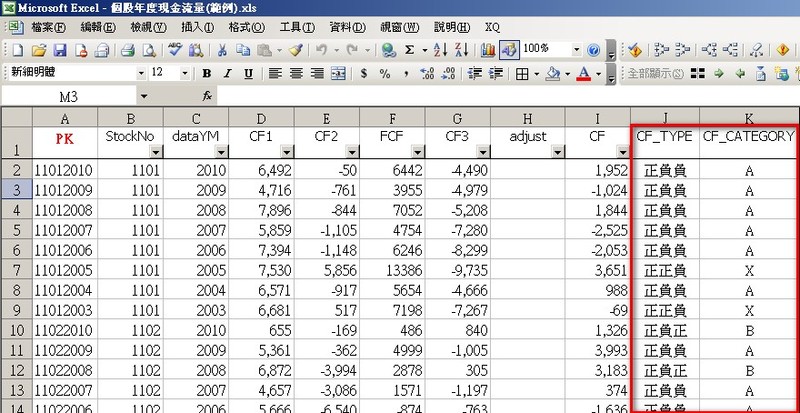Screen dimensions: 800x413
Task: Activate the Format Painter brush
Action: (296, 50)
